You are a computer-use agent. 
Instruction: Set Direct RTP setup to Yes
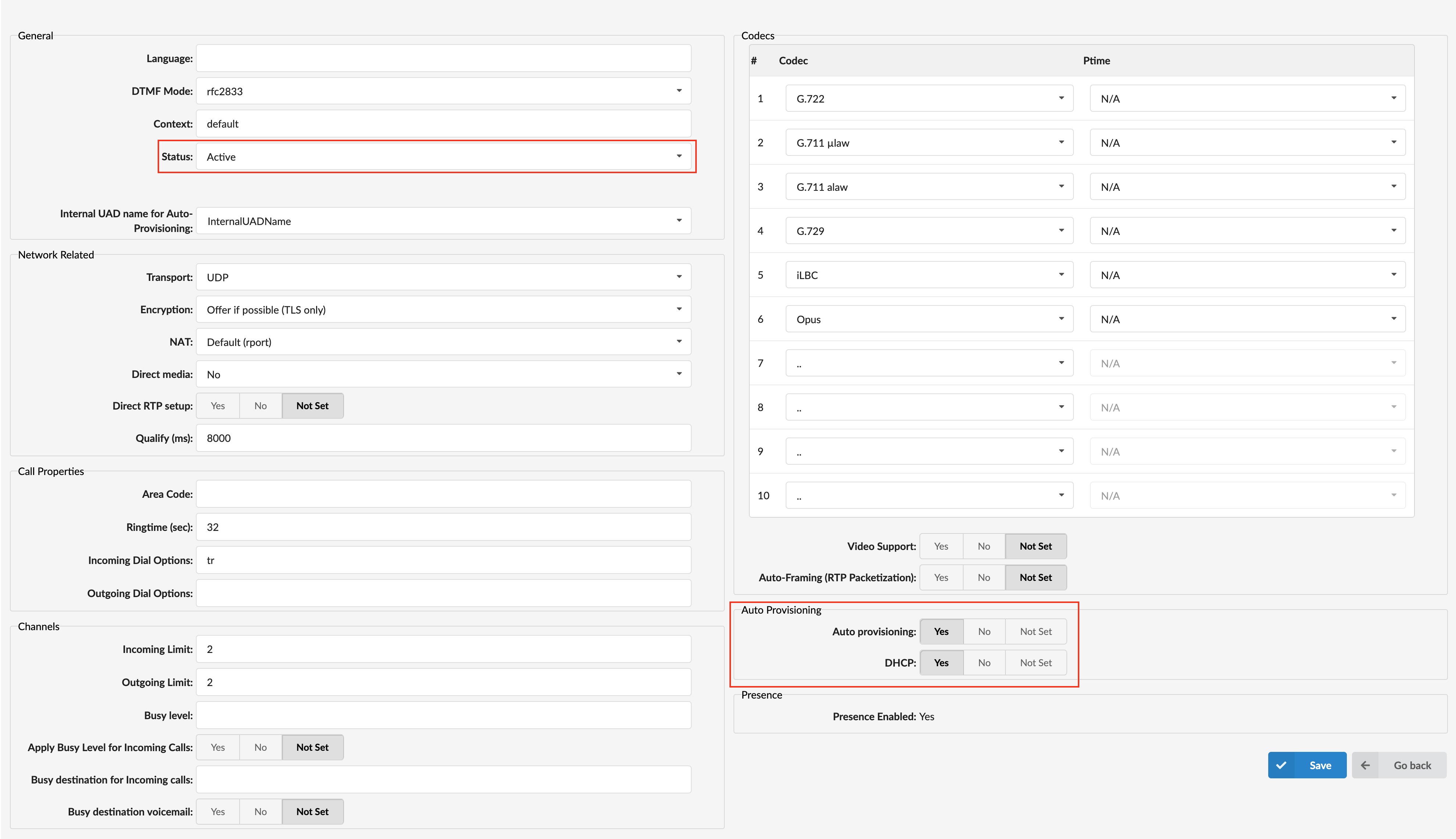click(x=218, y=406)
